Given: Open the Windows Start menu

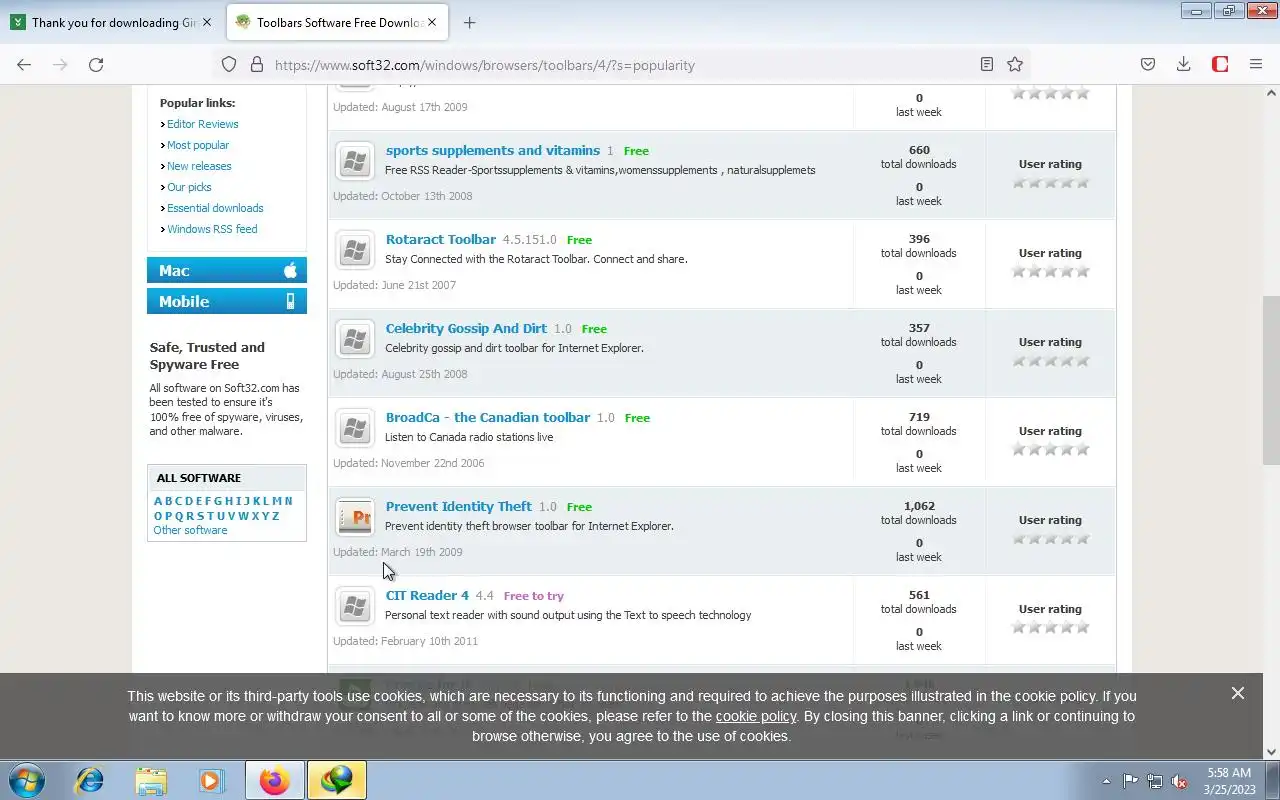Looking at the screenshot, I should [x=26, y=780].
